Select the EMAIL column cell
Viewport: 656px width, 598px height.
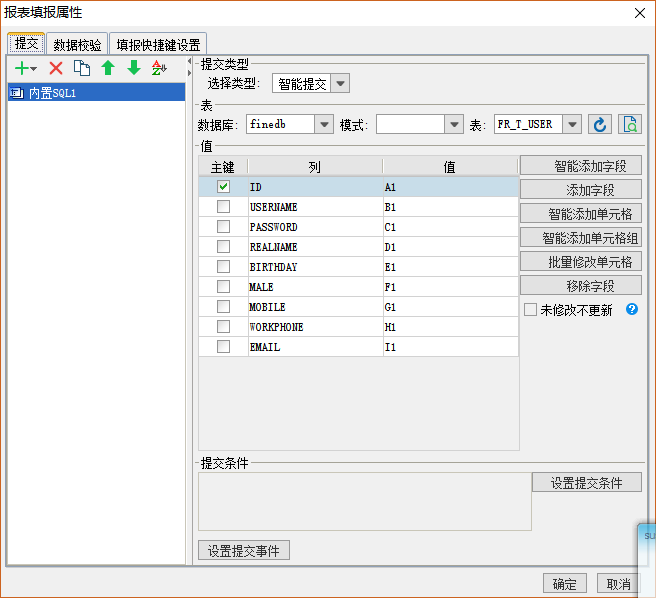[315, 346]
